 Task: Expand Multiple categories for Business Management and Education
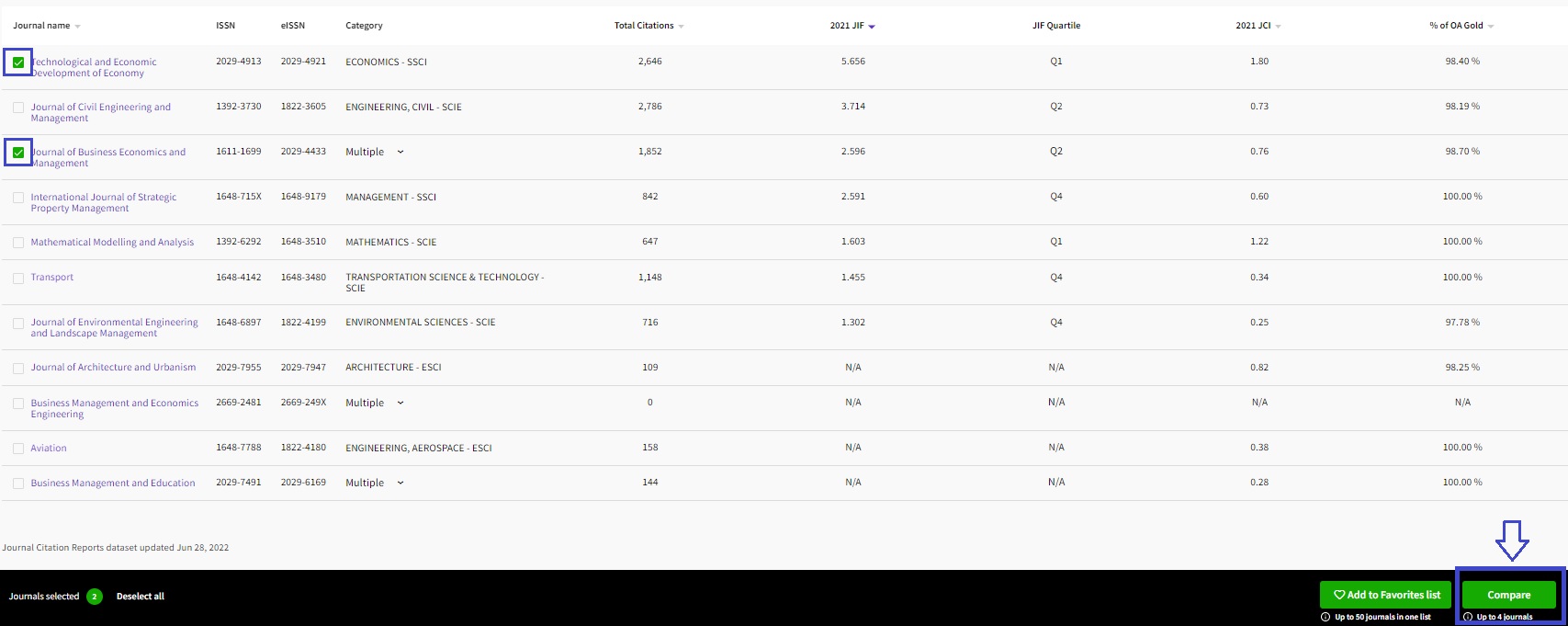(x=400, y=483)
